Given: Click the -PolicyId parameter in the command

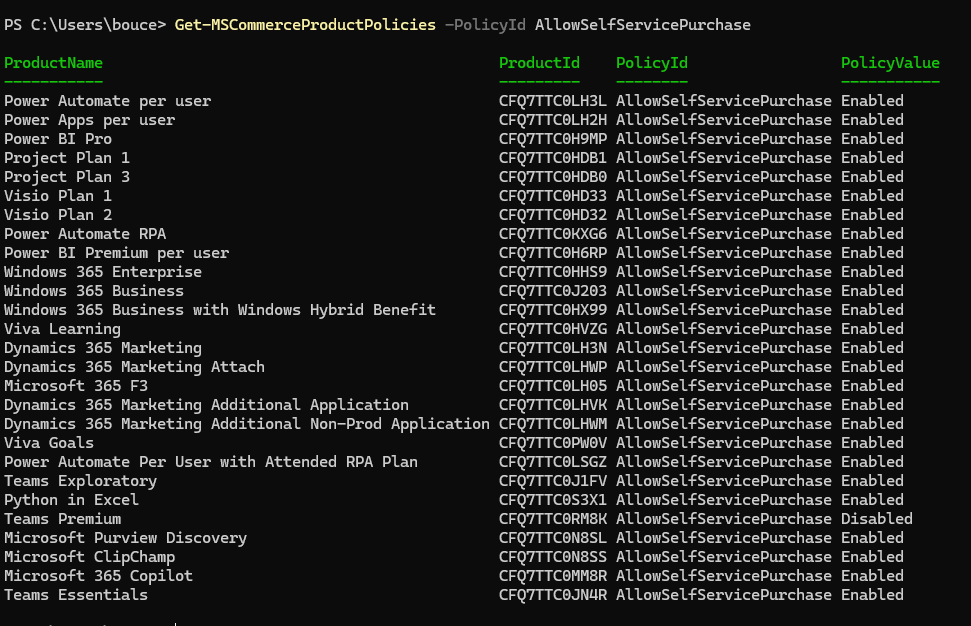Looking at the screenshot, I should coord(485,24).
